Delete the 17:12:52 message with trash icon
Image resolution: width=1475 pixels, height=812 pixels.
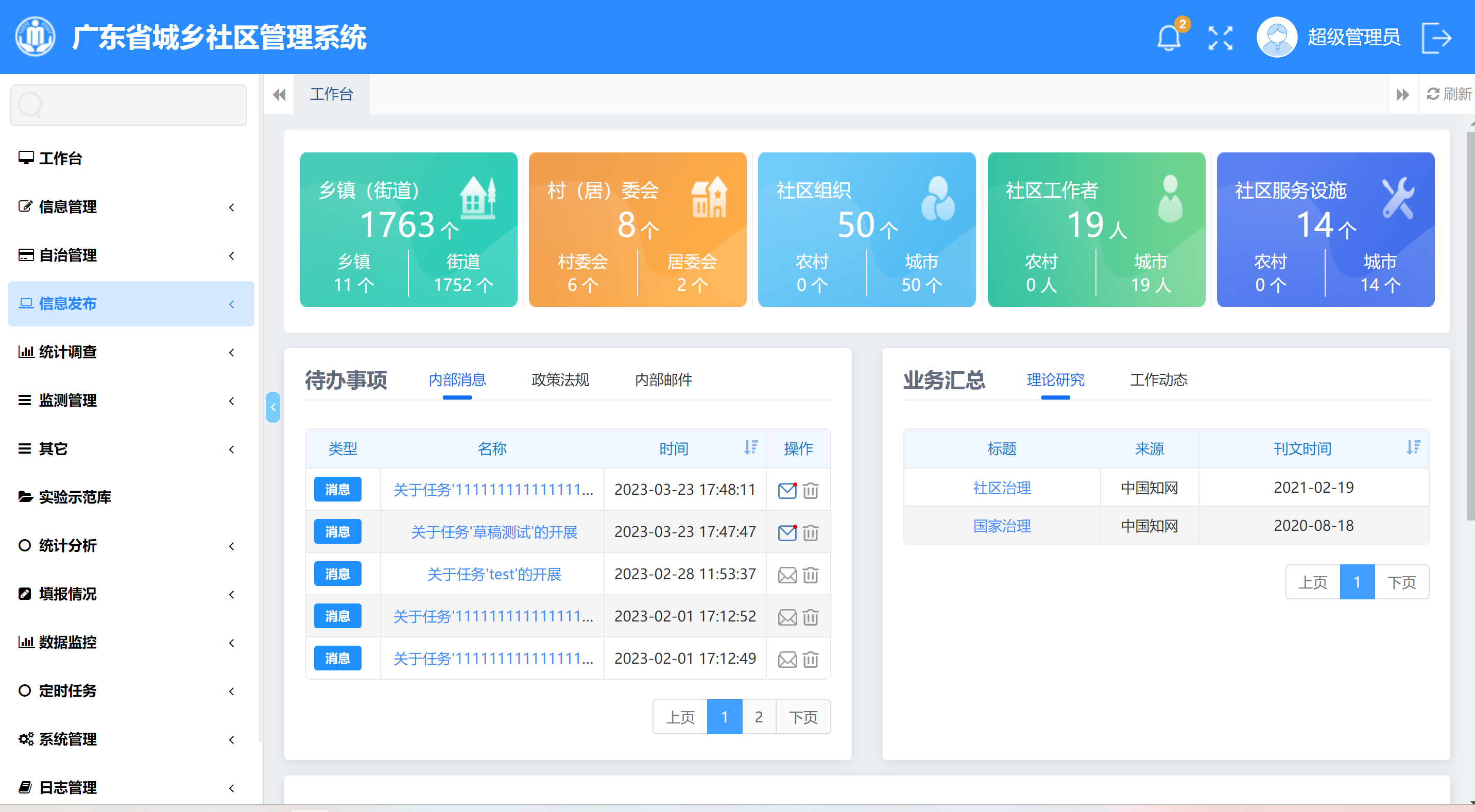click(x=810, y=617)
